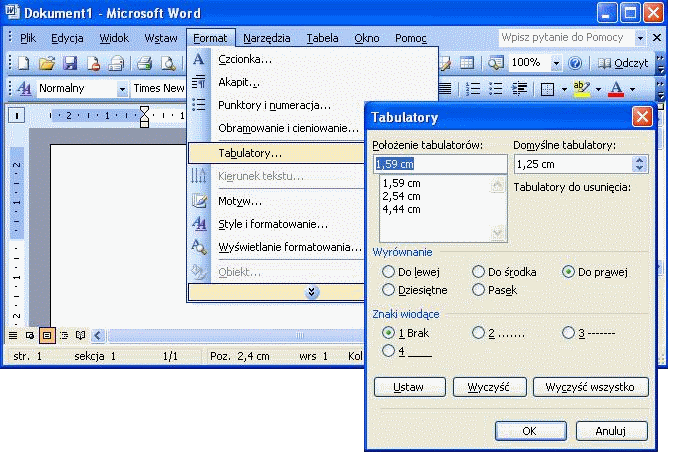Open the Normalny style dropdown arrow
675x457 pixels.
122,89
